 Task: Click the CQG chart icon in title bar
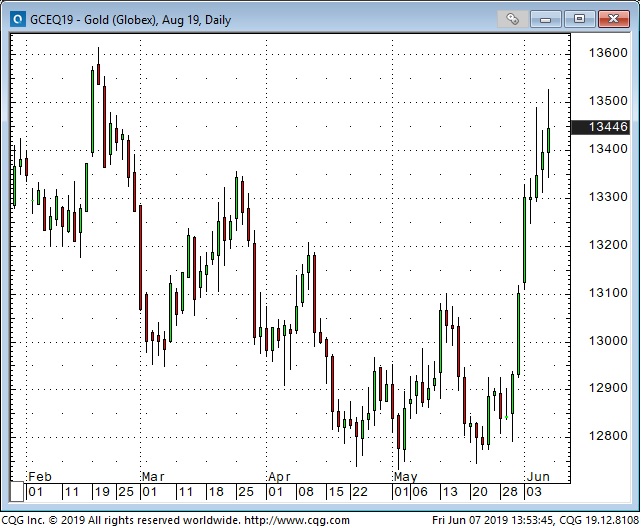point(18,19)
